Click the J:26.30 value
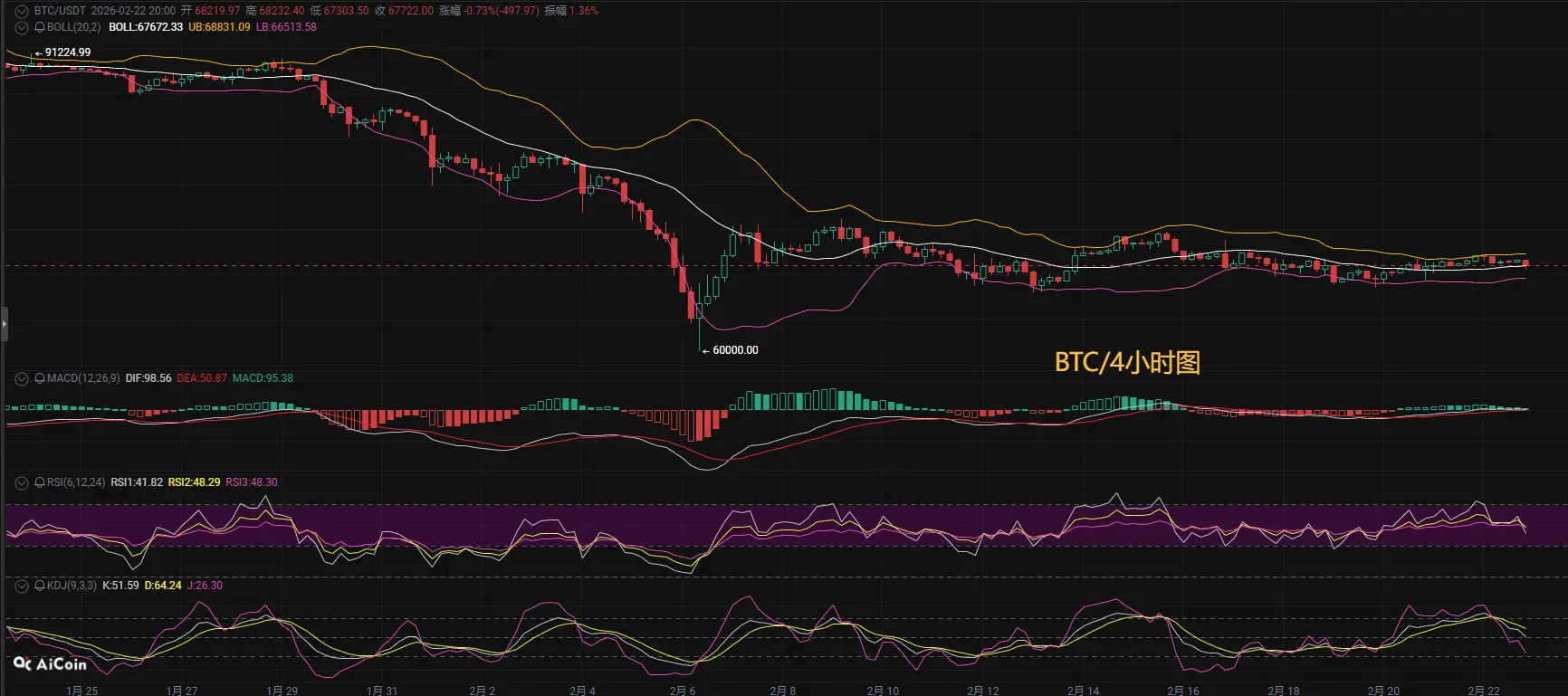Image resolution: width=1568 pixels, height=696 pixels. click(205, 586)
